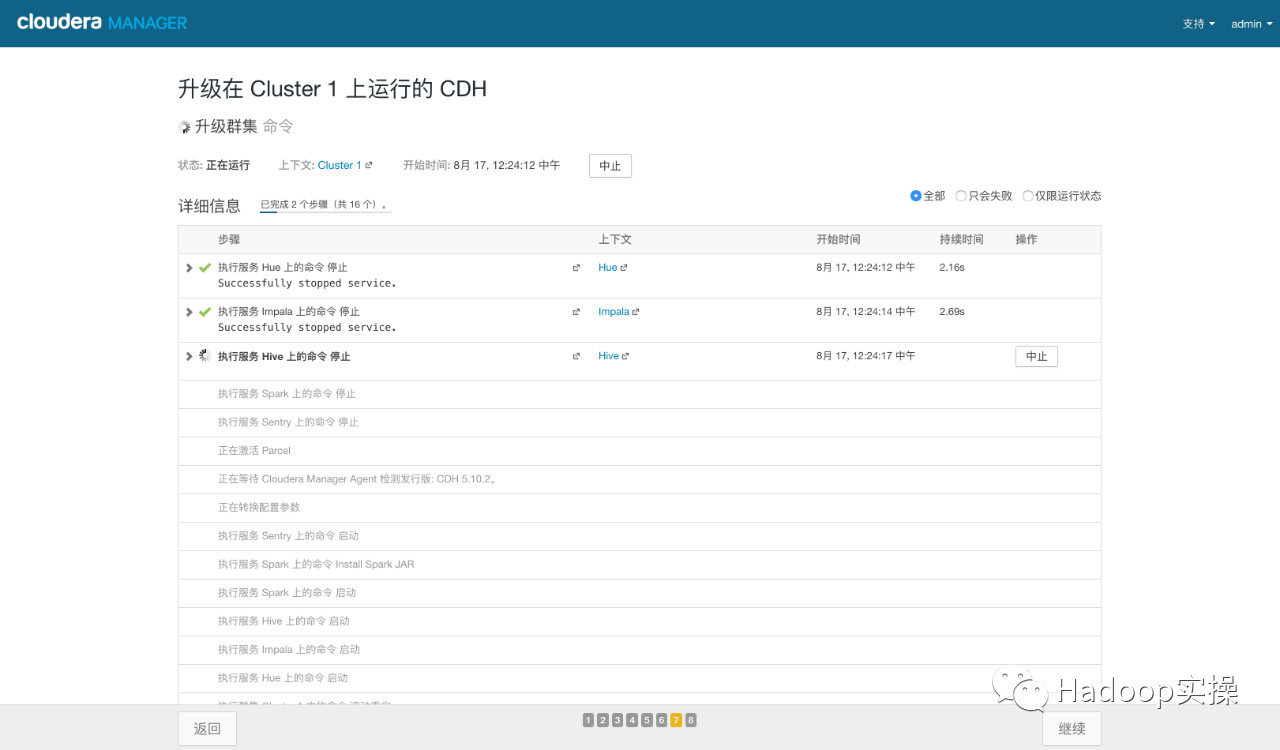Click the step waiting for CDH 5.10.2 detection
Image resolution: width=1280 pixels, height=750 pixels.
coord(357,479)
